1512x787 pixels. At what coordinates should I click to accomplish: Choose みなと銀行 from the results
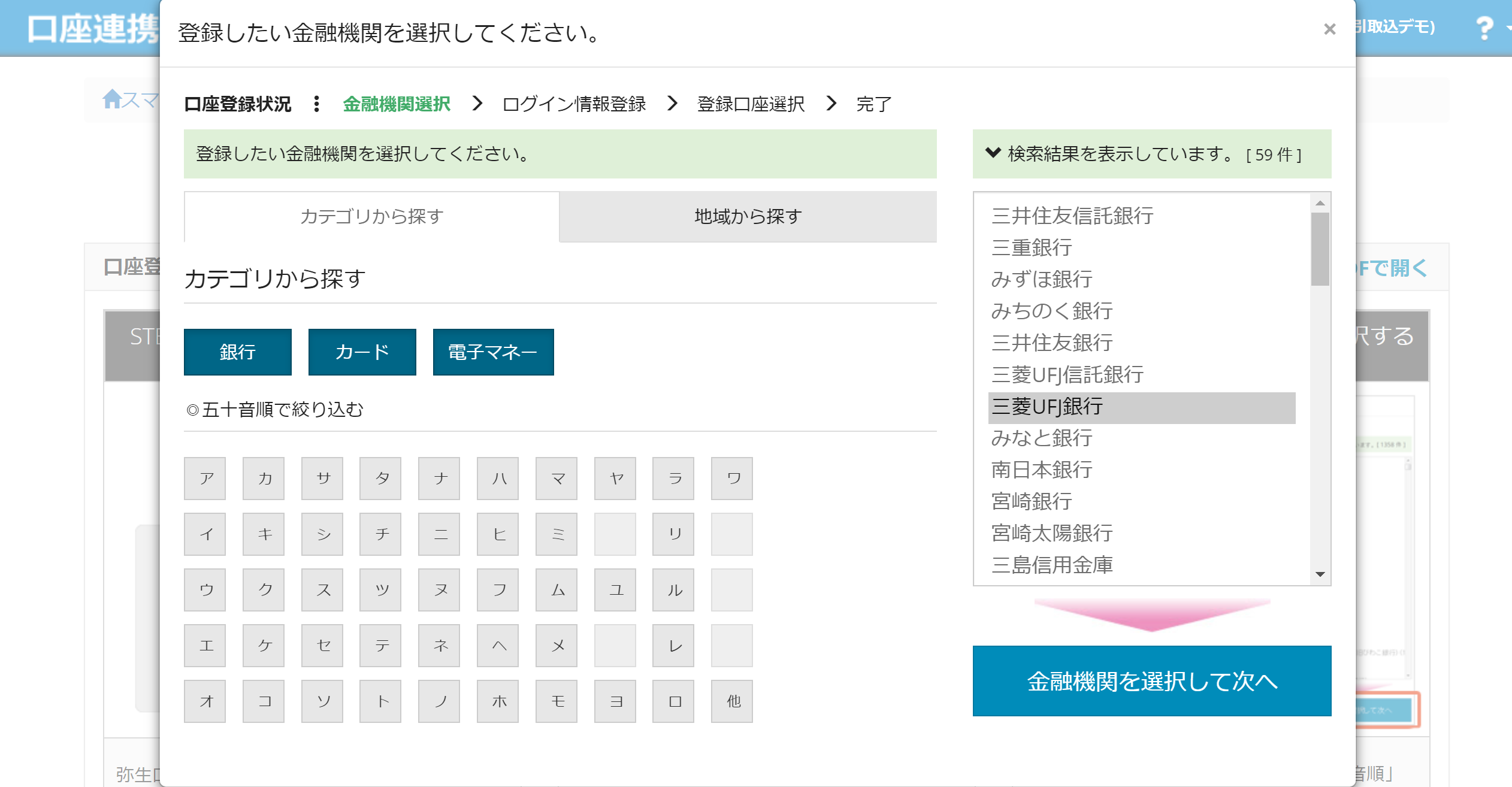pos(1142,438)
